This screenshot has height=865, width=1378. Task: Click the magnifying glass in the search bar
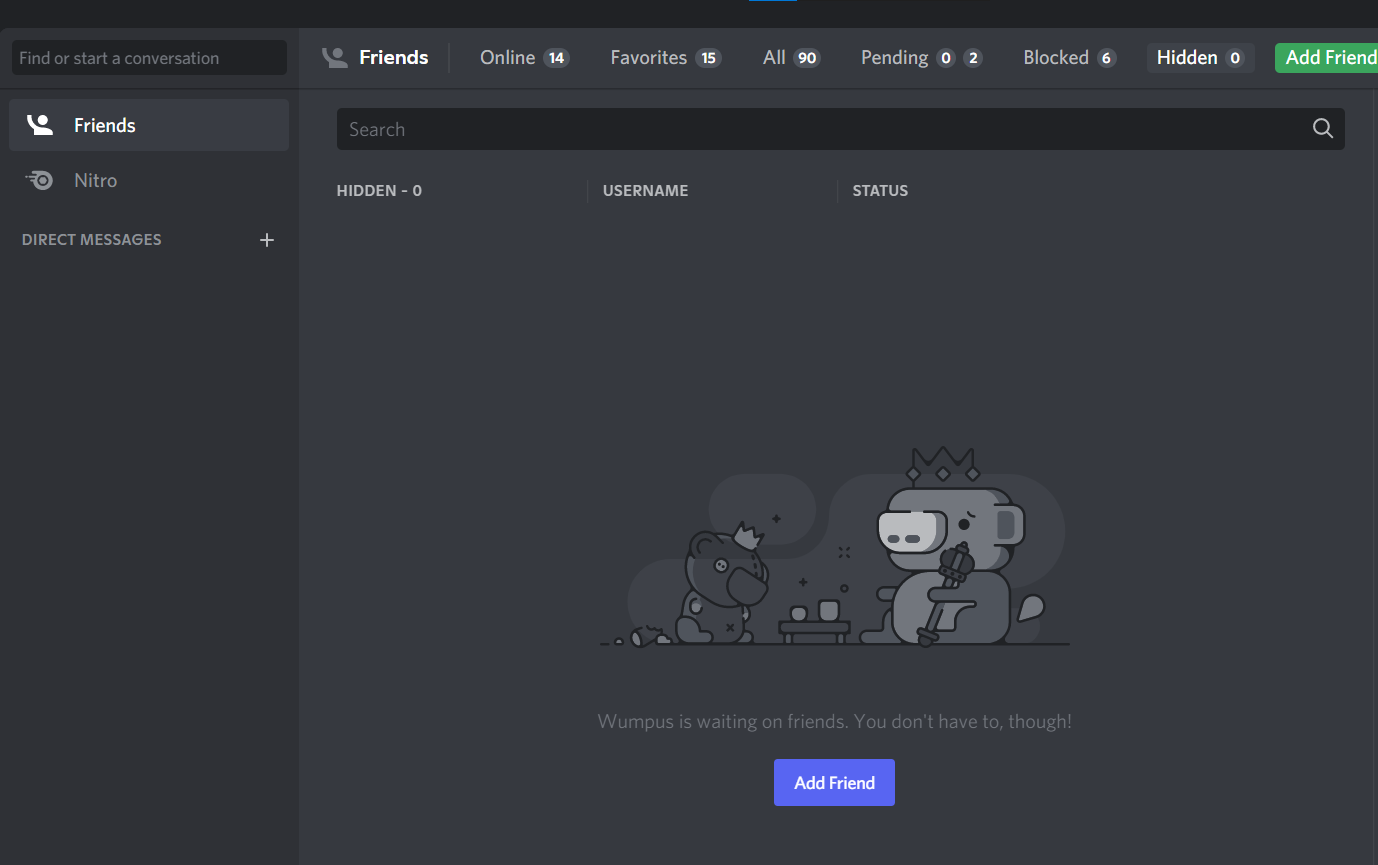point(1322,128)
